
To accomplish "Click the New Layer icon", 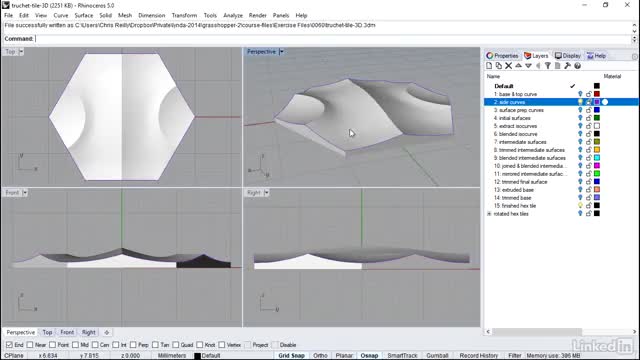I will (489, 66).
